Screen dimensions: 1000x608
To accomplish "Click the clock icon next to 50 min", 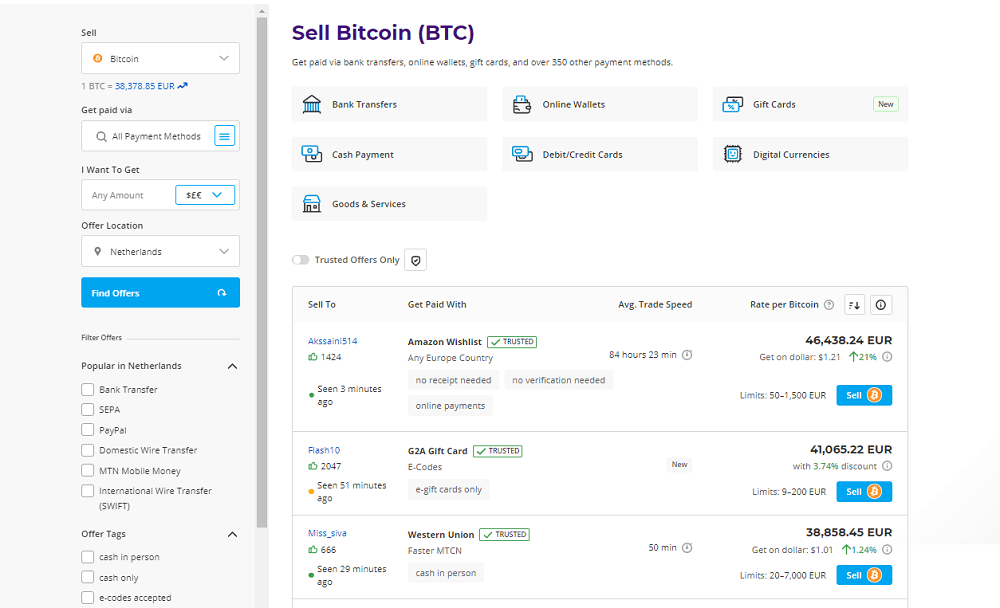I will coord(687,547).
